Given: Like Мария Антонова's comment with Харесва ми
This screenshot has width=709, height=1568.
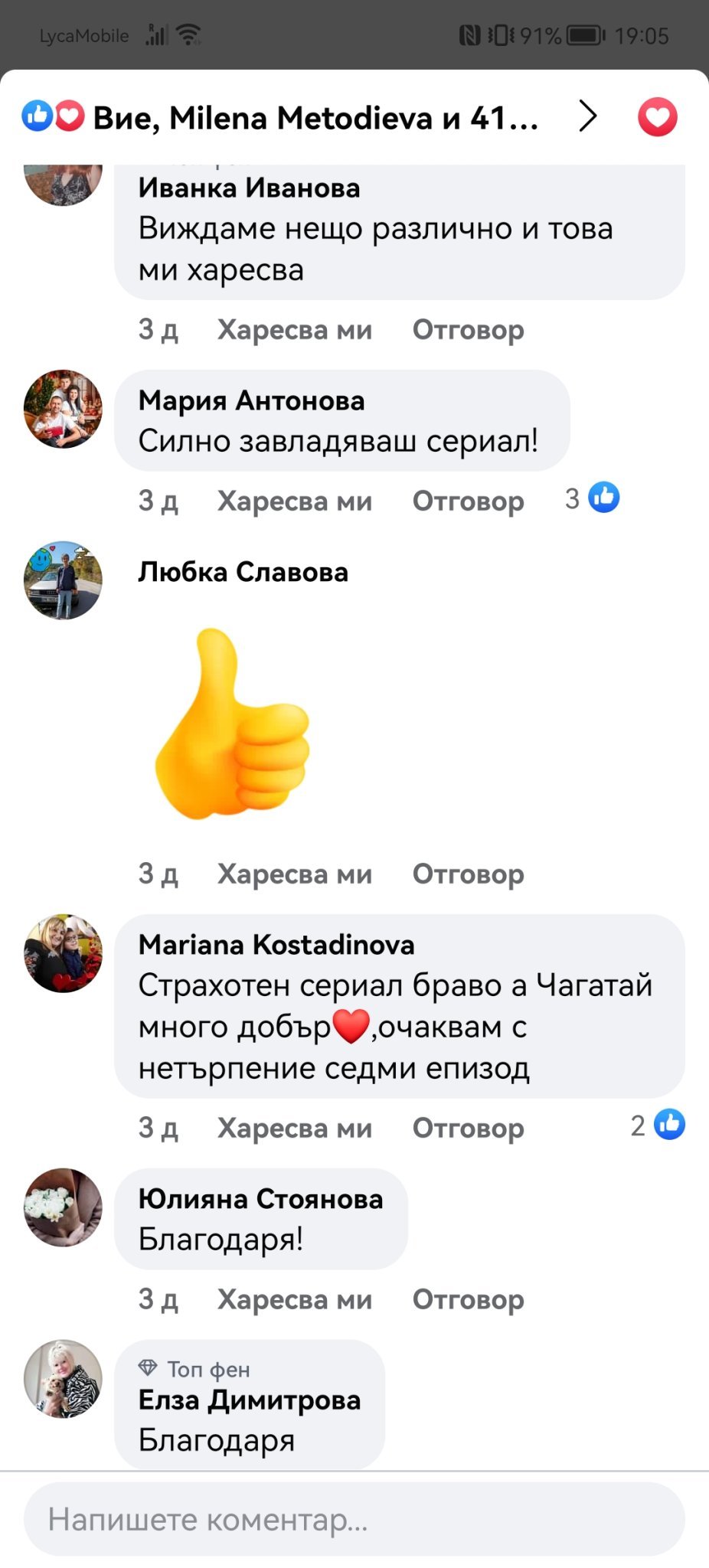Looking at the screenshot, I should (x=295, y=501).
